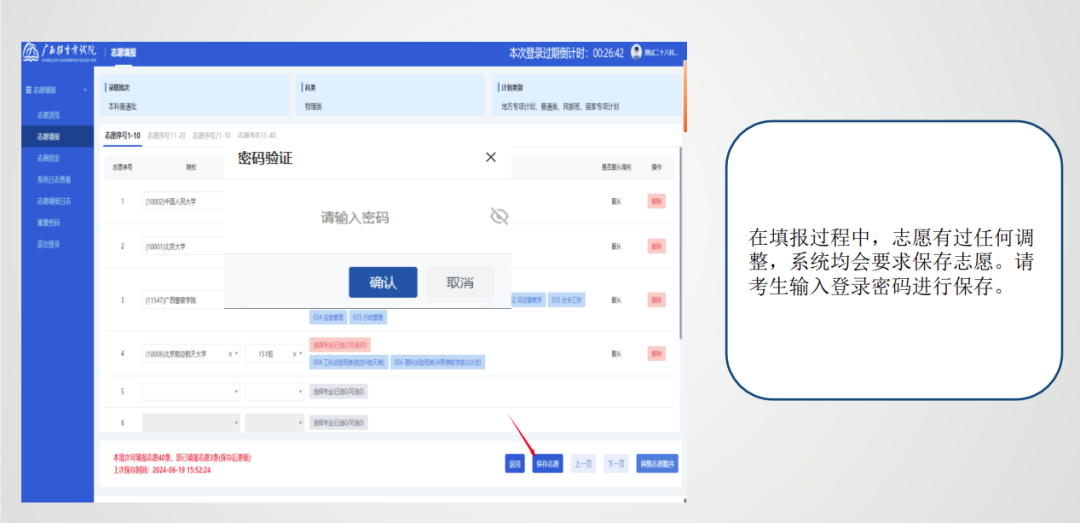Open the school dropdown in row 5

pos(190,391)
